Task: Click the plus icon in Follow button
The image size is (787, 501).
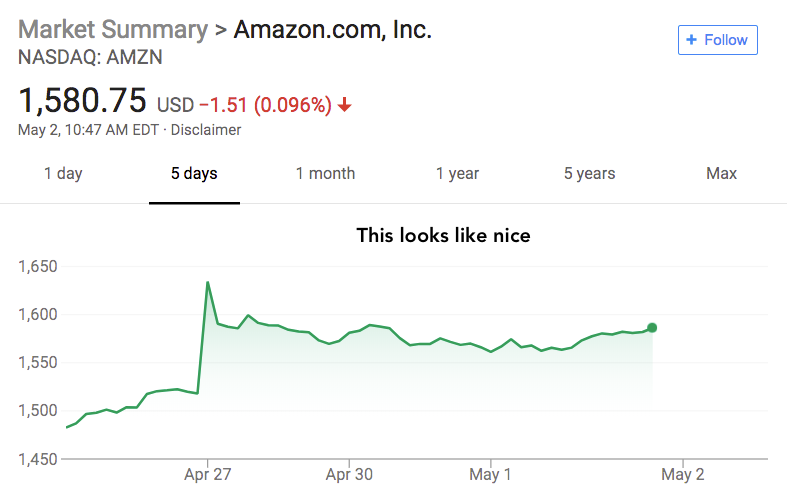Action: [x=691, y=40]
